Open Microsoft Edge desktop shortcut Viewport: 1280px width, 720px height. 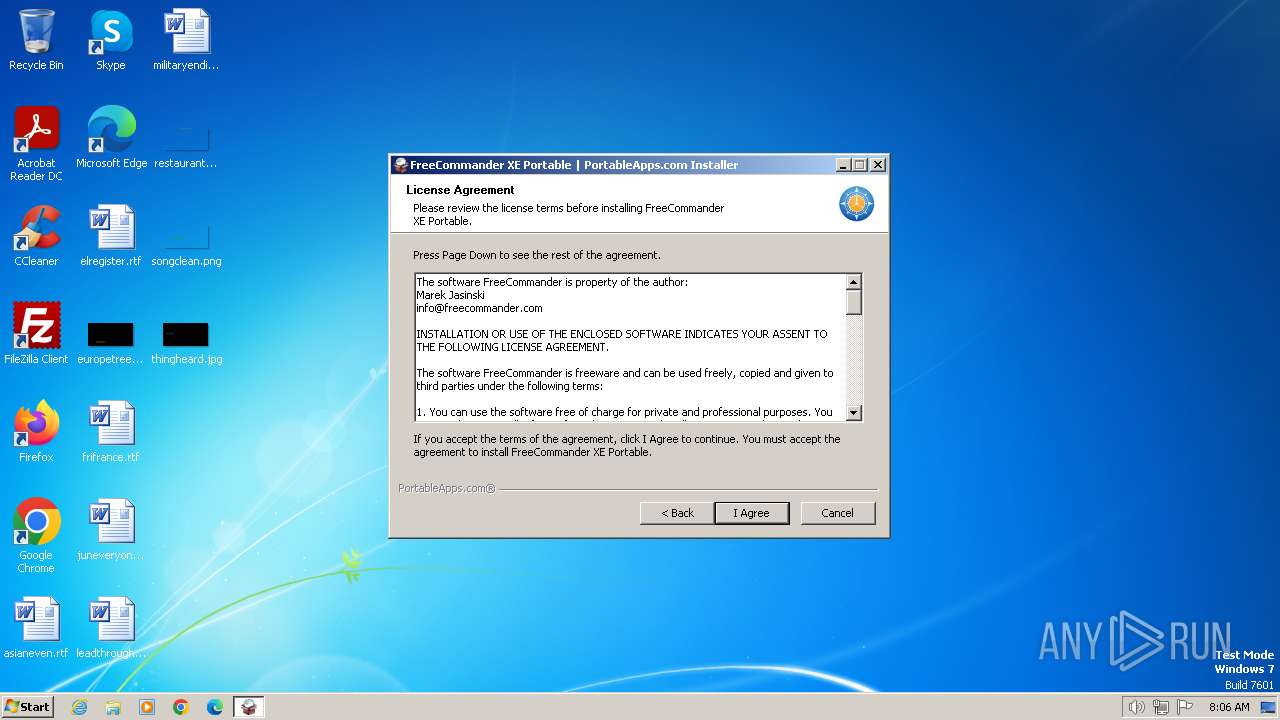pyautogui.click(x=111, y=138)
